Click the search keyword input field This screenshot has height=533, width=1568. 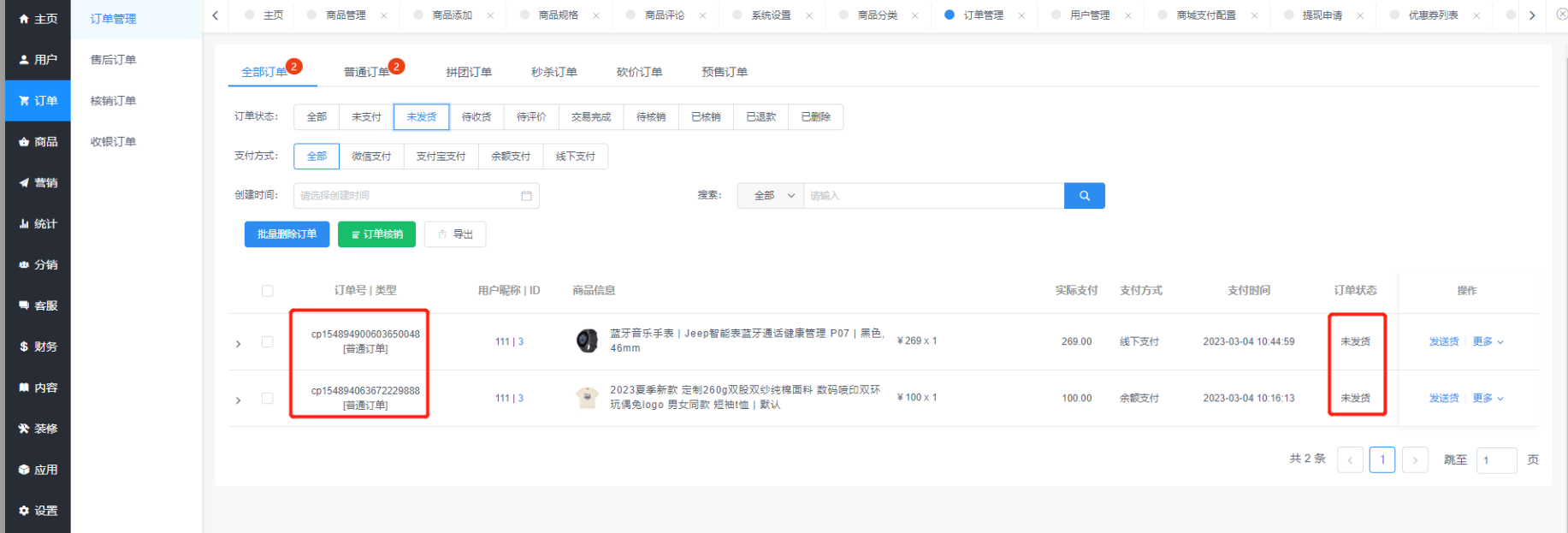click(932, 196)
